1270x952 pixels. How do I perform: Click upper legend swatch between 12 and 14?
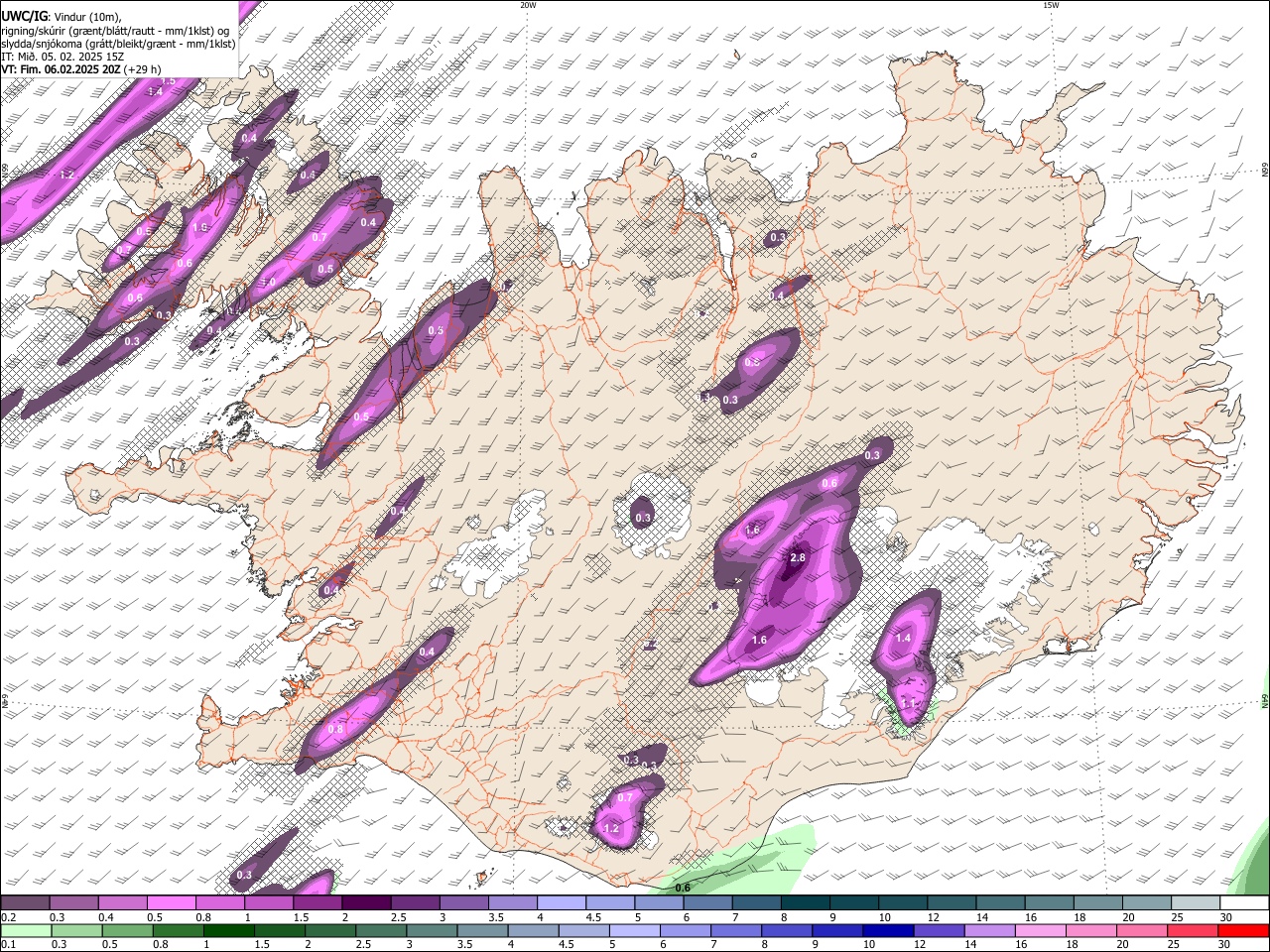click(x=952, y=903)
